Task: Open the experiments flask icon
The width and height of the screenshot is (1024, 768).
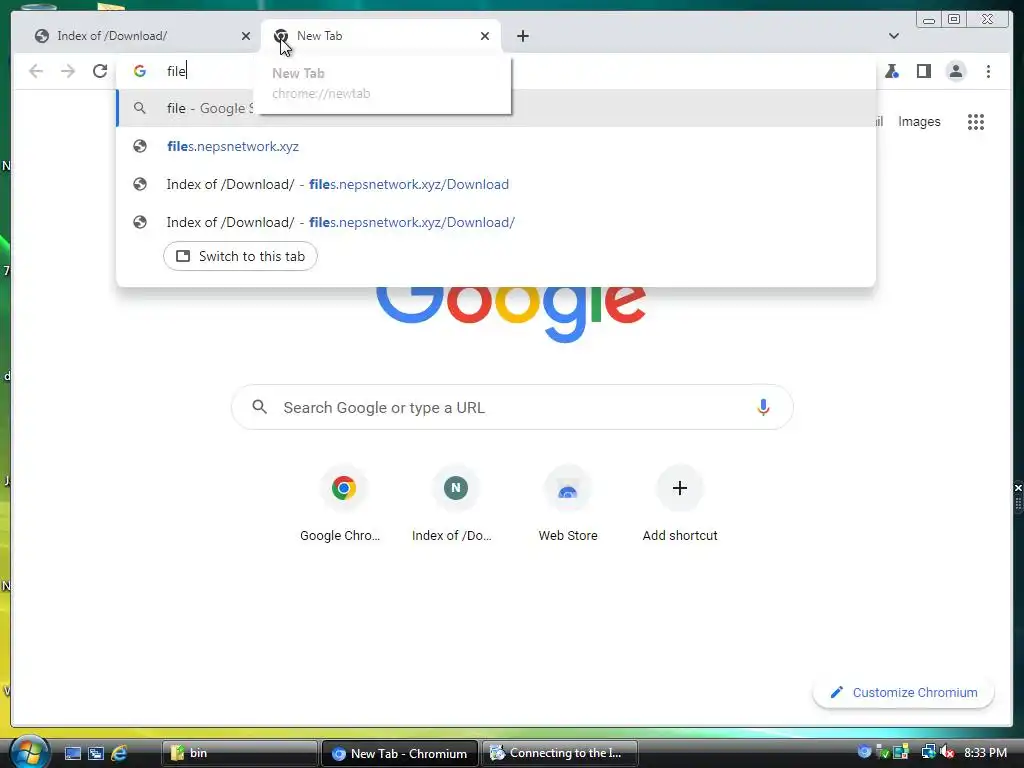Action: point(891,71)
